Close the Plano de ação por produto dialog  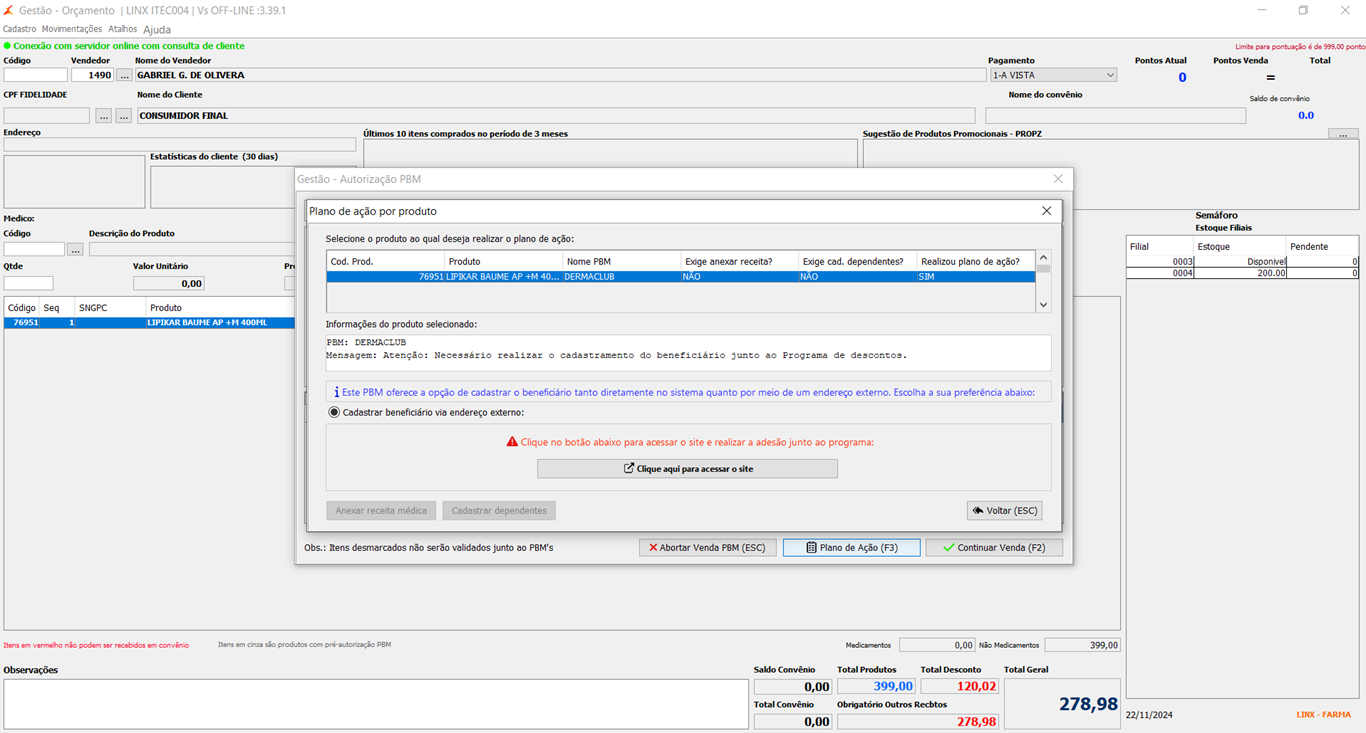(x=1046, y=211)
